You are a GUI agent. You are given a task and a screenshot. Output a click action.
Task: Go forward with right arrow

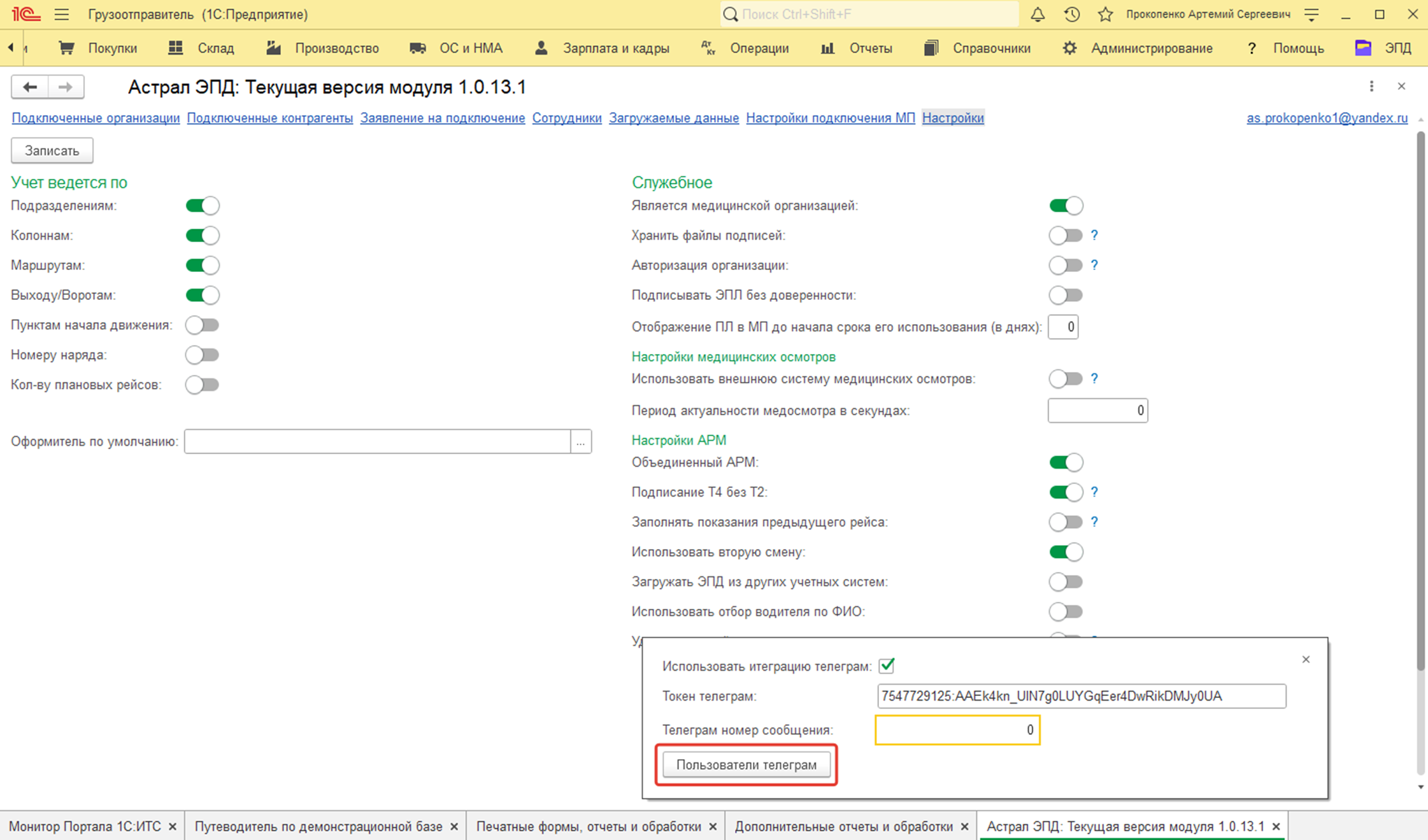[x=66, y=87]
